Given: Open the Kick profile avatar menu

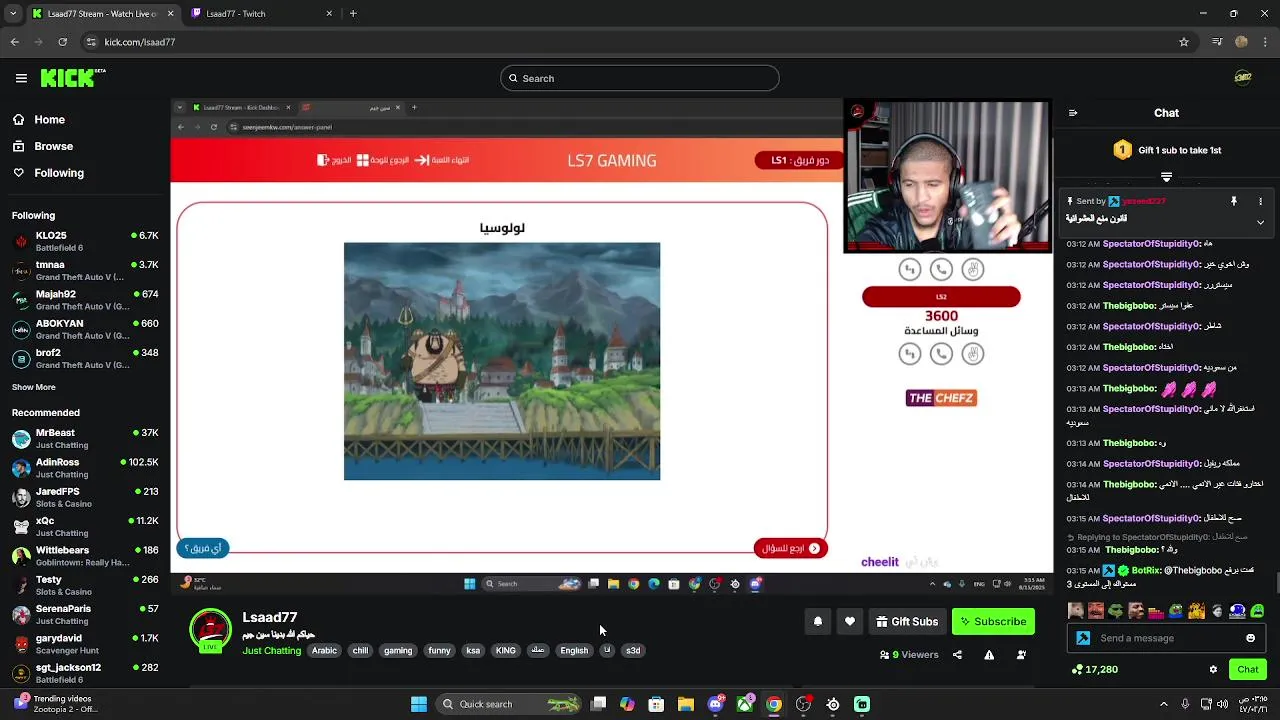Looking at the screenshot, I should (x=1242, y=78).
